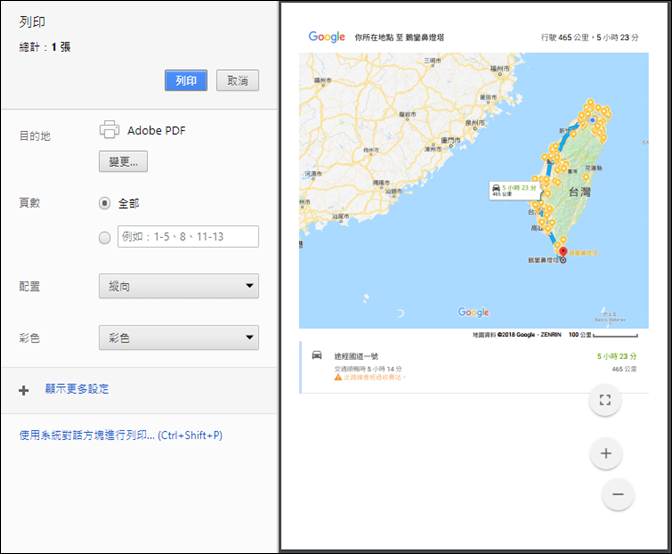Select the 全部 all pages radio button
This screenshot has height=554, width=672.
point(105,203)
